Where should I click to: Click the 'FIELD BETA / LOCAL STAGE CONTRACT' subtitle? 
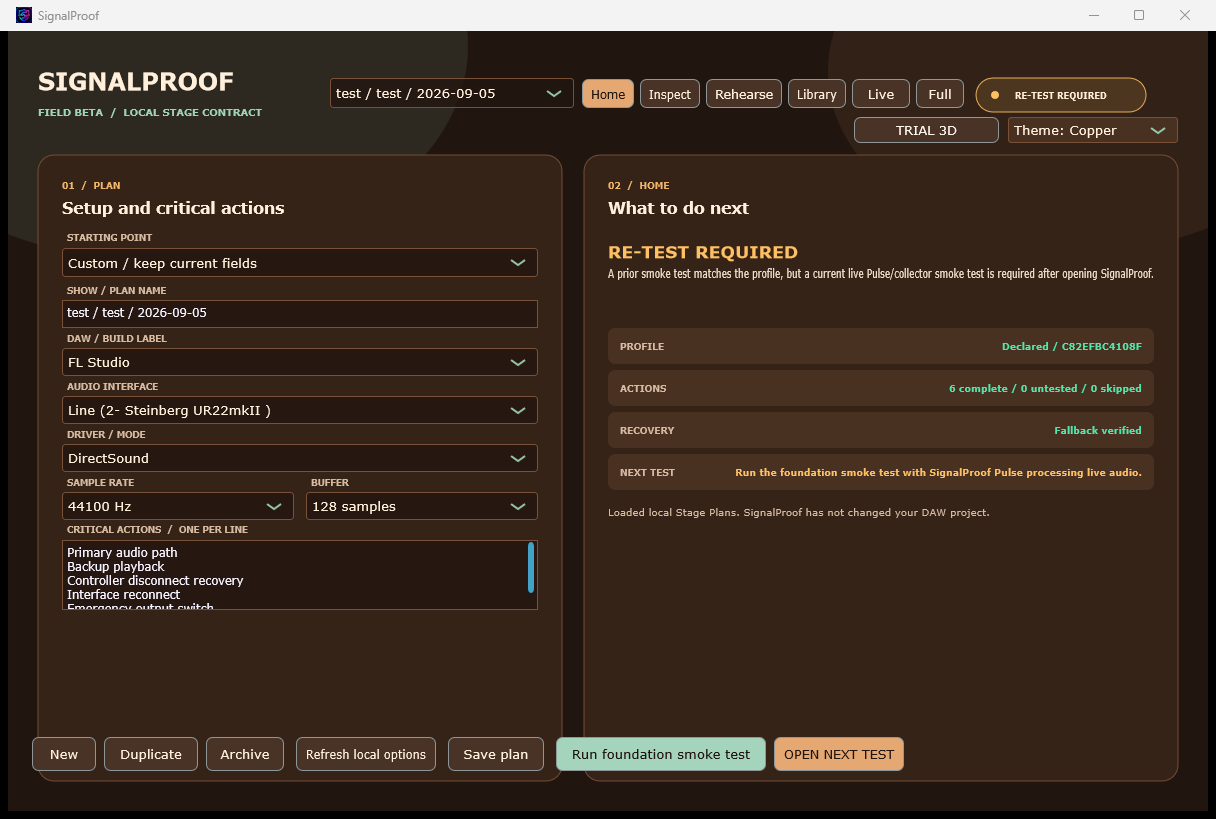tap(150, 112)
